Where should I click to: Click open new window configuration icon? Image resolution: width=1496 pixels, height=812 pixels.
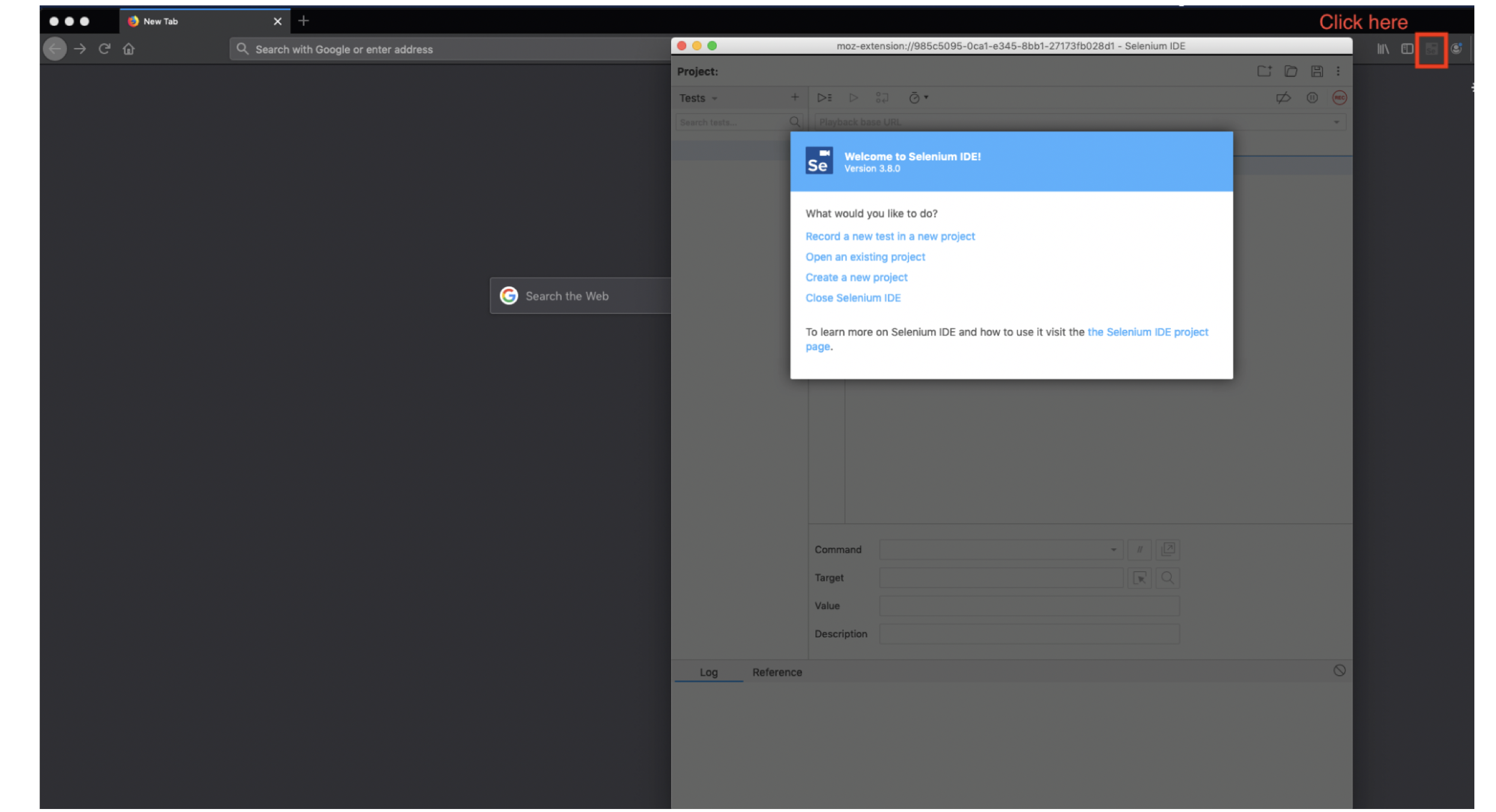point(1168,550)
